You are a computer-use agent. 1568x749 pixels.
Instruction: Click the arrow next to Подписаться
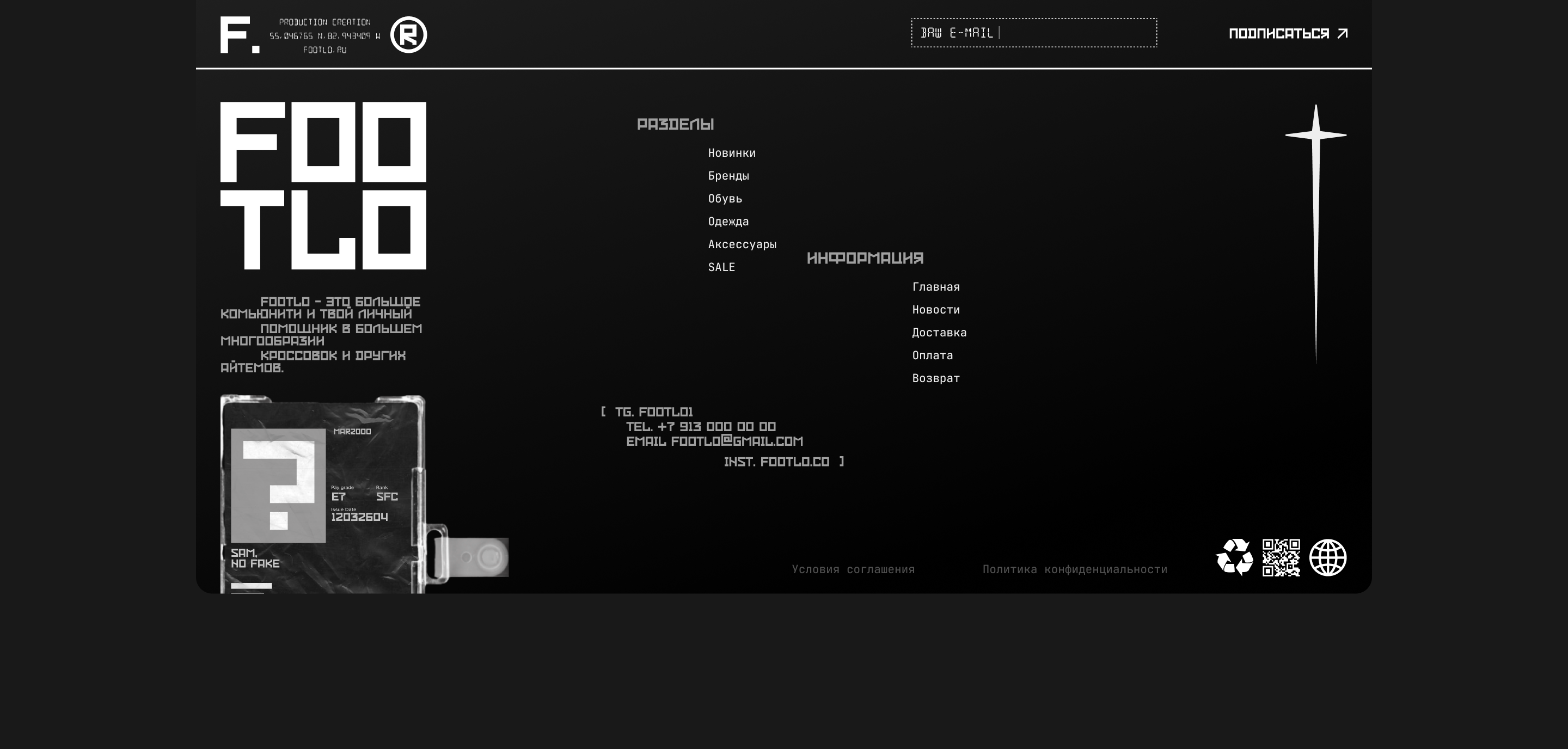tap(1342, 33)
